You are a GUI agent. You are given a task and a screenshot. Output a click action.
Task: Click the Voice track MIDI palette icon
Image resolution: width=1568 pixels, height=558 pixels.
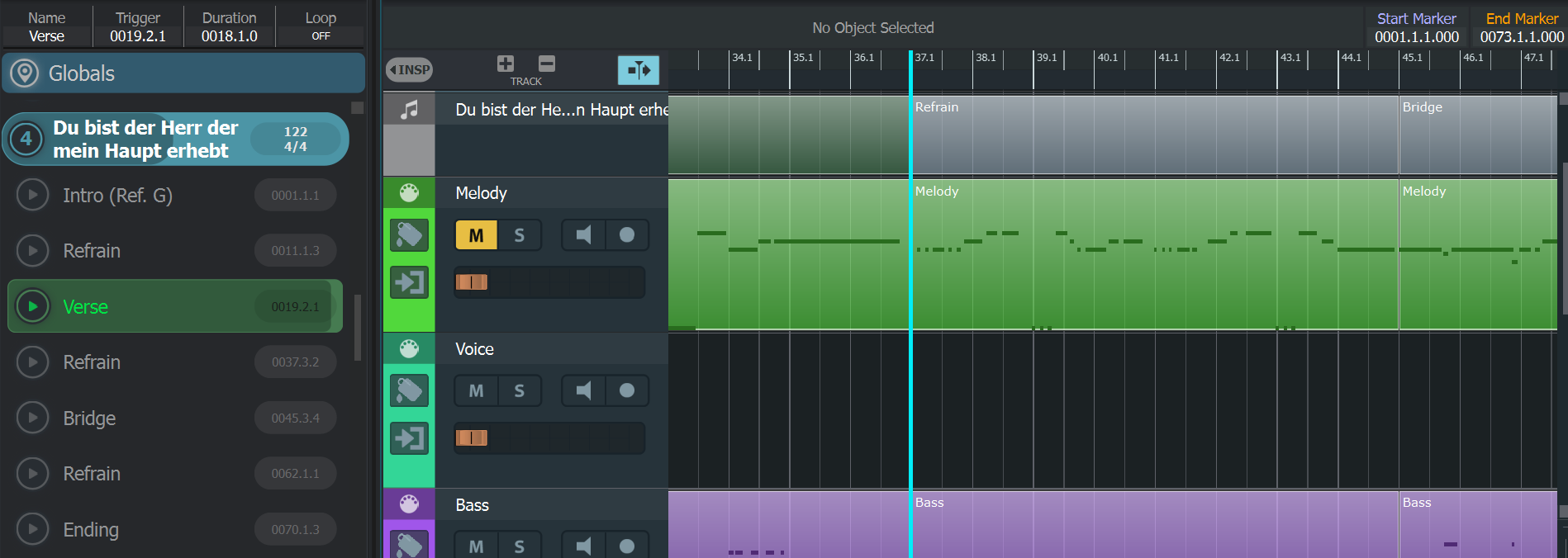[x=409, y=348]
